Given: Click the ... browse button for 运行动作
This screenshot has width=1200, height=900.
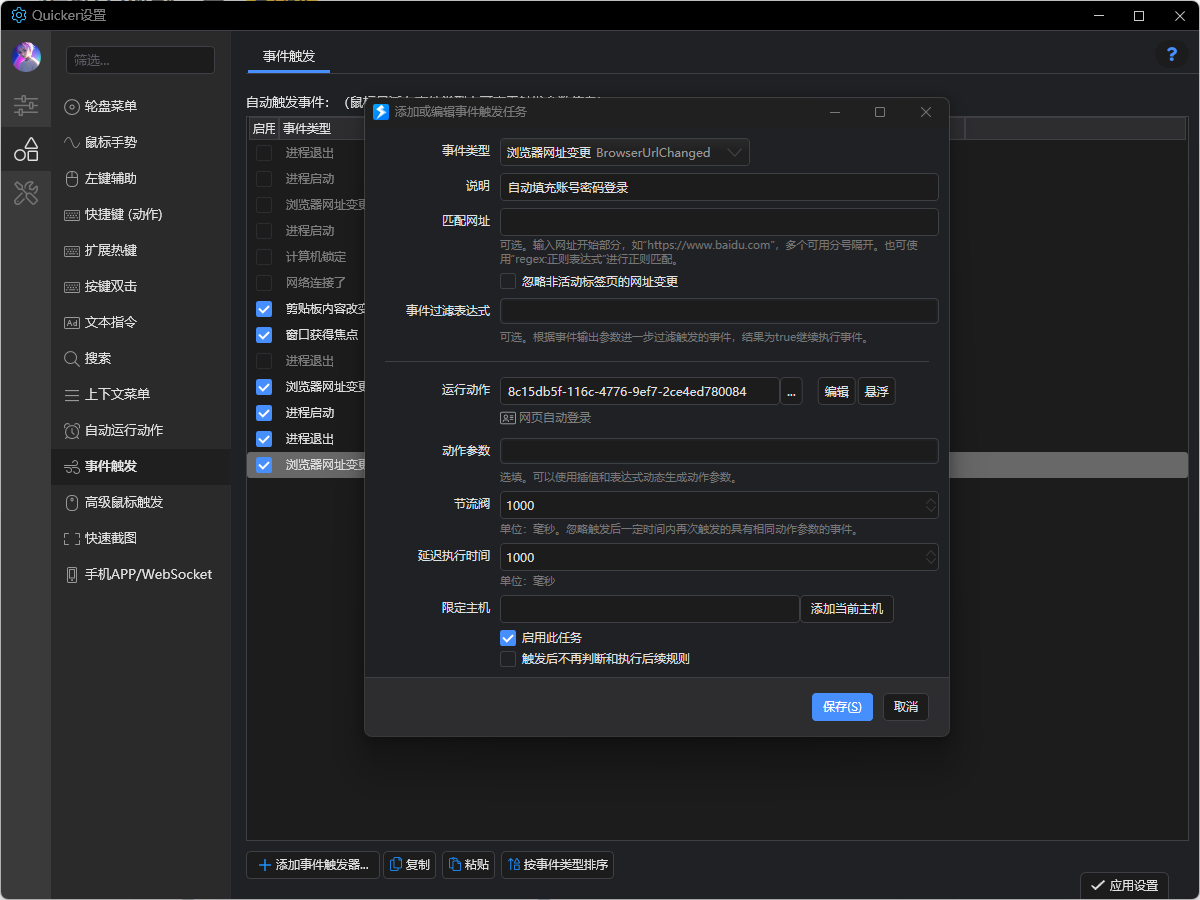Looking at the screenshot, I should (x=791, y=391).
